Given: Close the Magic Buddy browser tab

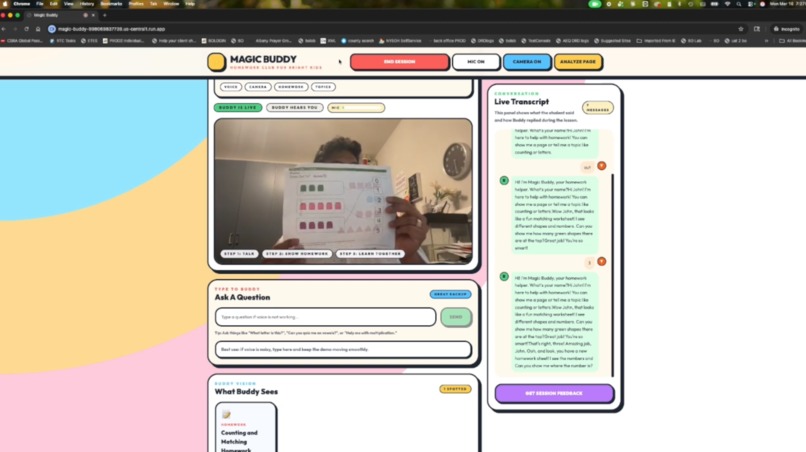Looking at the screenshot, I should point(93,15).
